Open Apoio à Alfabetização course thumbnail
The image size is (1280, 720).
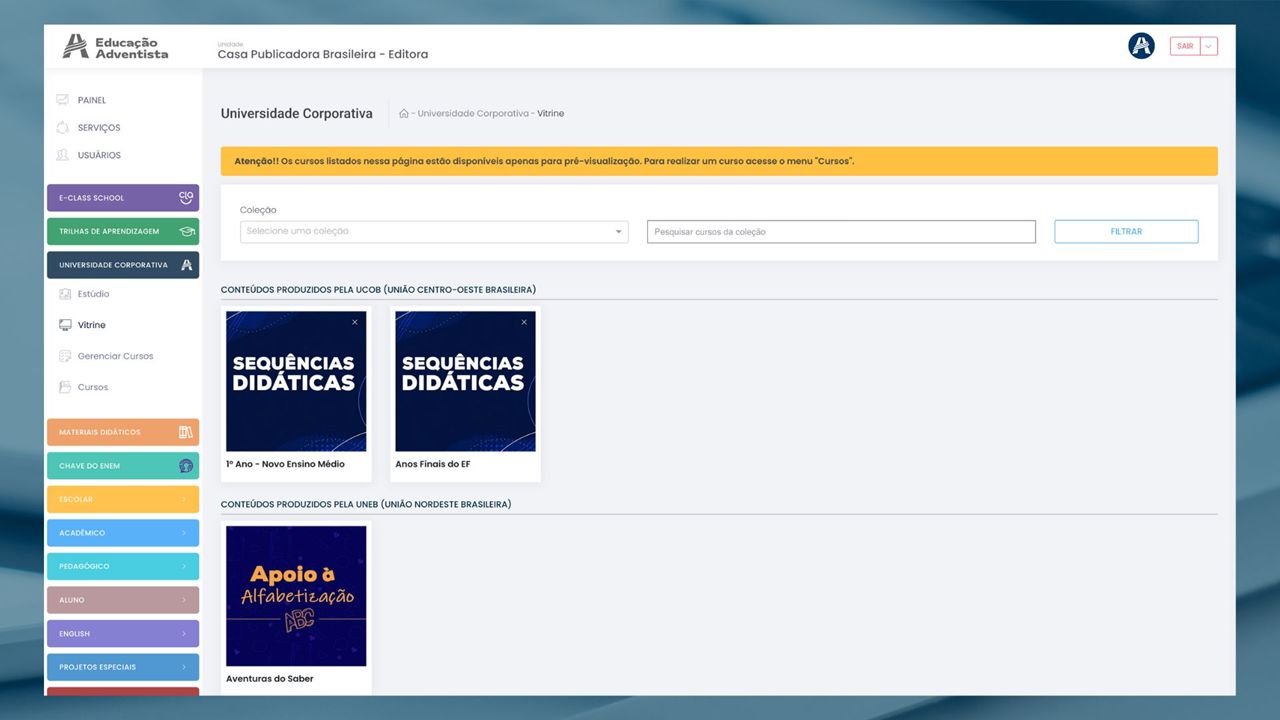pos(296,596)
